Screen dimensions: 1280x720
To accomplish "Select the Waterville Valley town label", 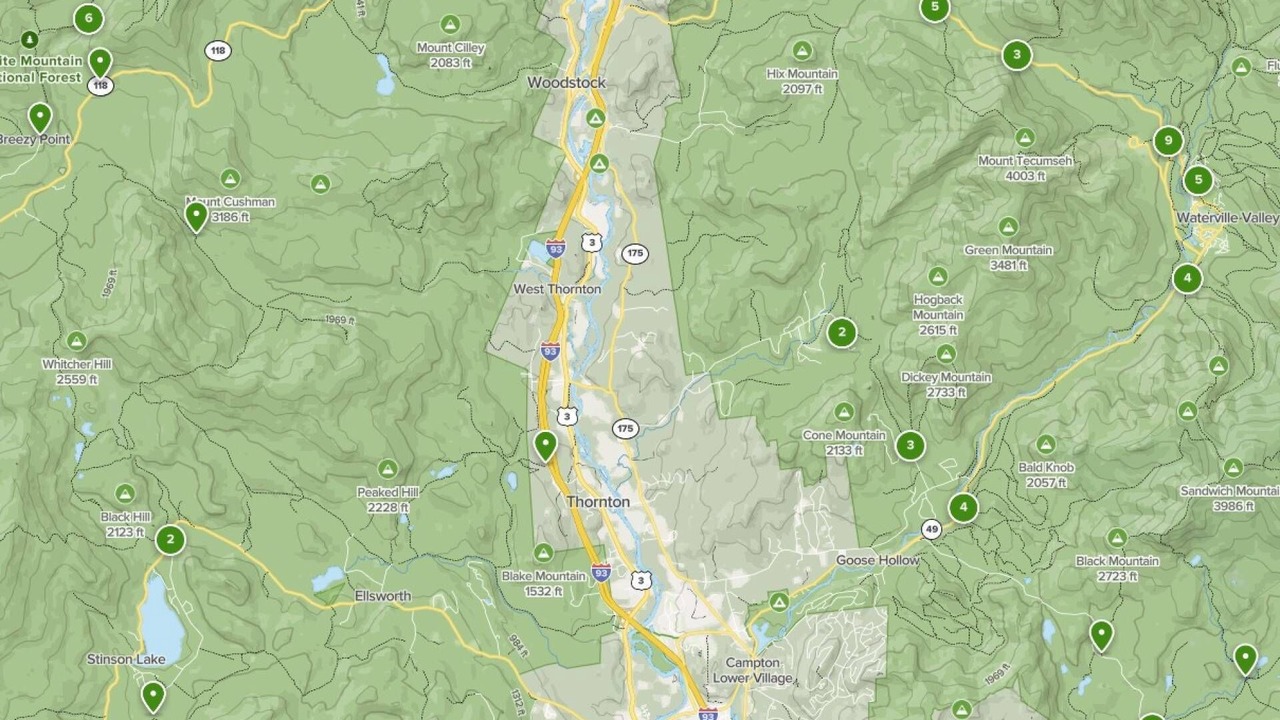I will tap(1227, 217).
